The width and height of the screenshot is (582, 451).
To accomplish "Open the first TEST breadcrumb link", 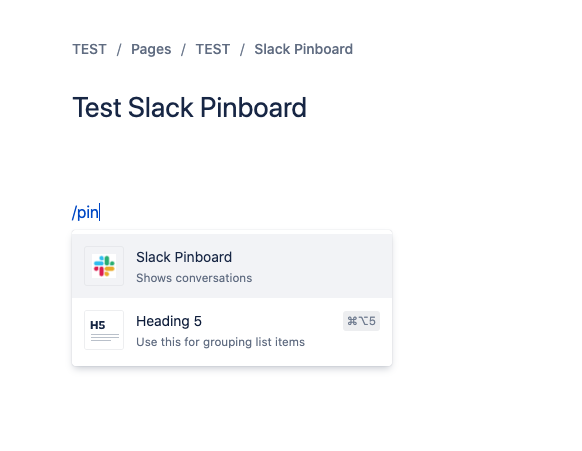I will (x=89, y=49).
